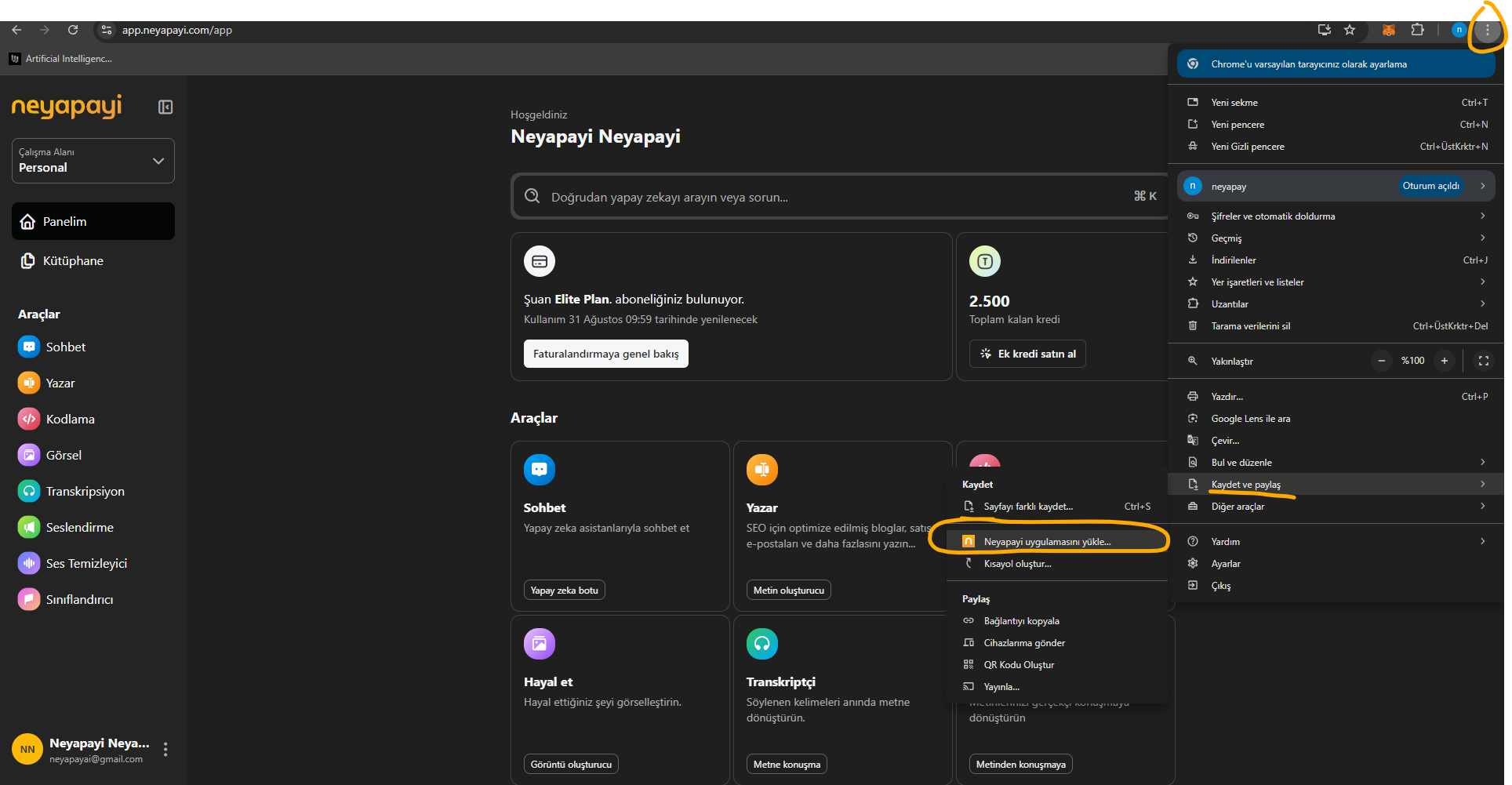Screen dimensions: 1512x785
Task: Open user options three-dot menu in sidebar
Action: pyautogui.click(x=165, y=750)
